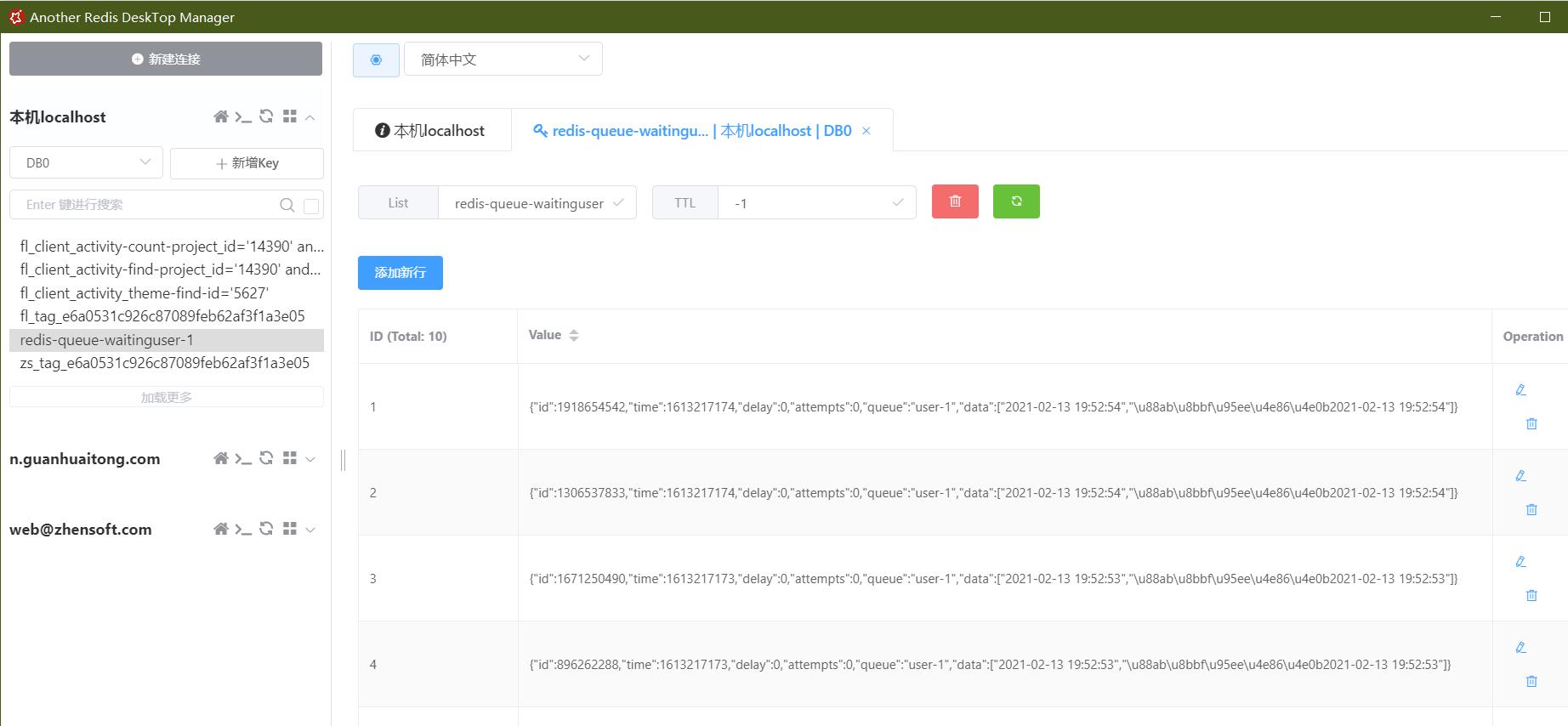Click the 新建连接 new connection button
1568x726 pixels.
click(x=166, y=59)
